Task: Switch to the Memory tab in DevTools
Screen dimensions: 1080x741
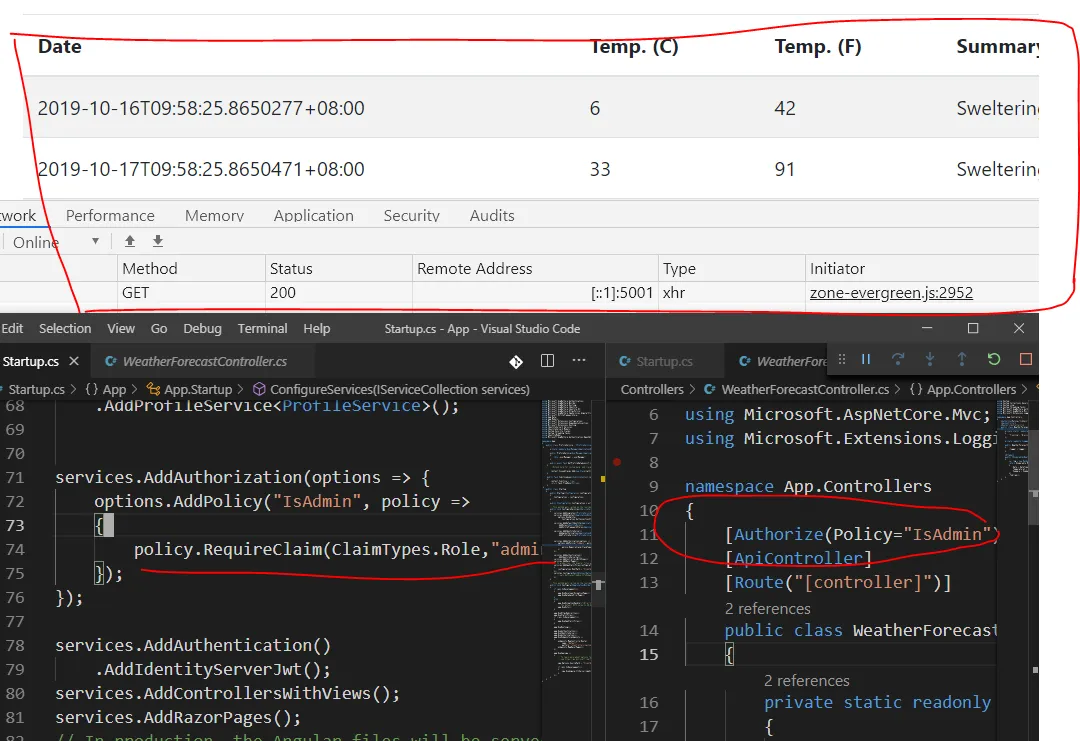Action: tap(214, 216)
